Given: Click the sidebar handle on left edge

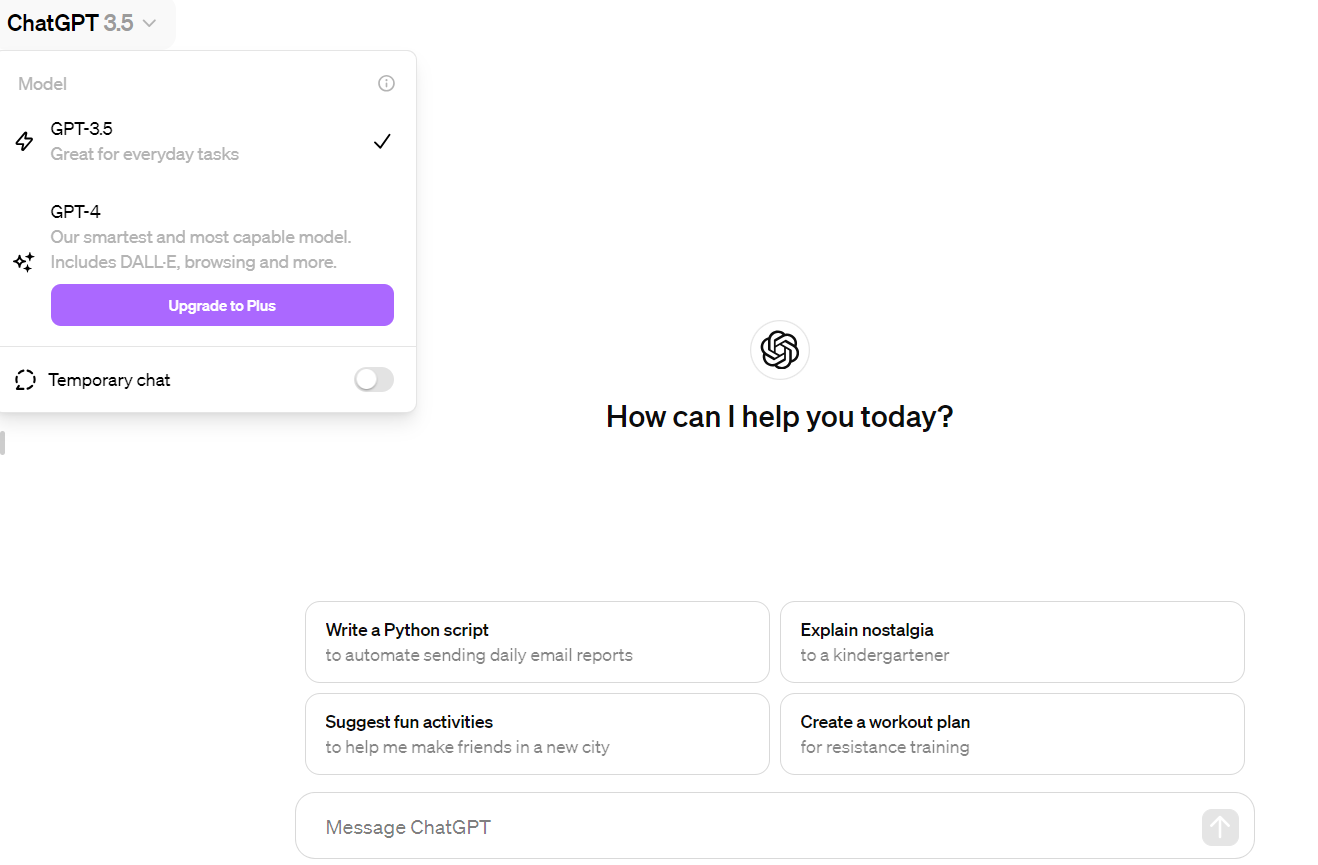Looking at the screenshot, I should (x=3, y=443).
